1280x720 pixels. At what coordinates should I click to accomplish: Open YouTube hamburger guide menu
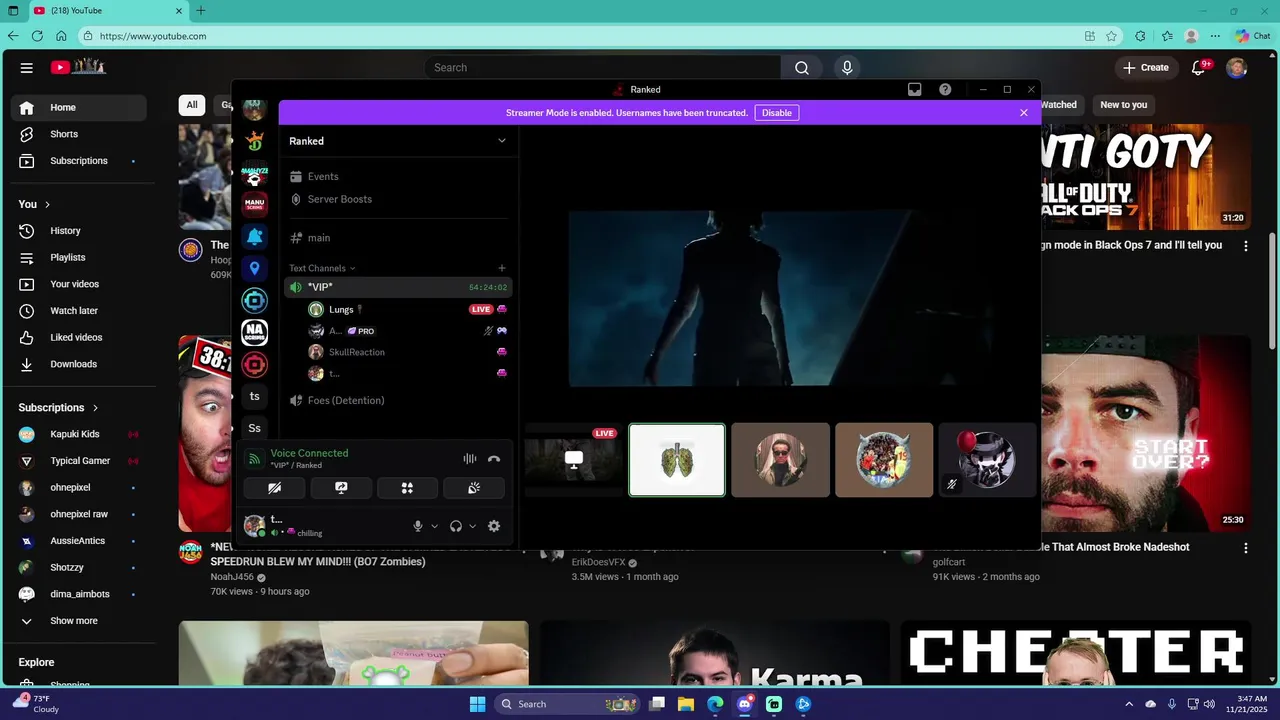27,68
